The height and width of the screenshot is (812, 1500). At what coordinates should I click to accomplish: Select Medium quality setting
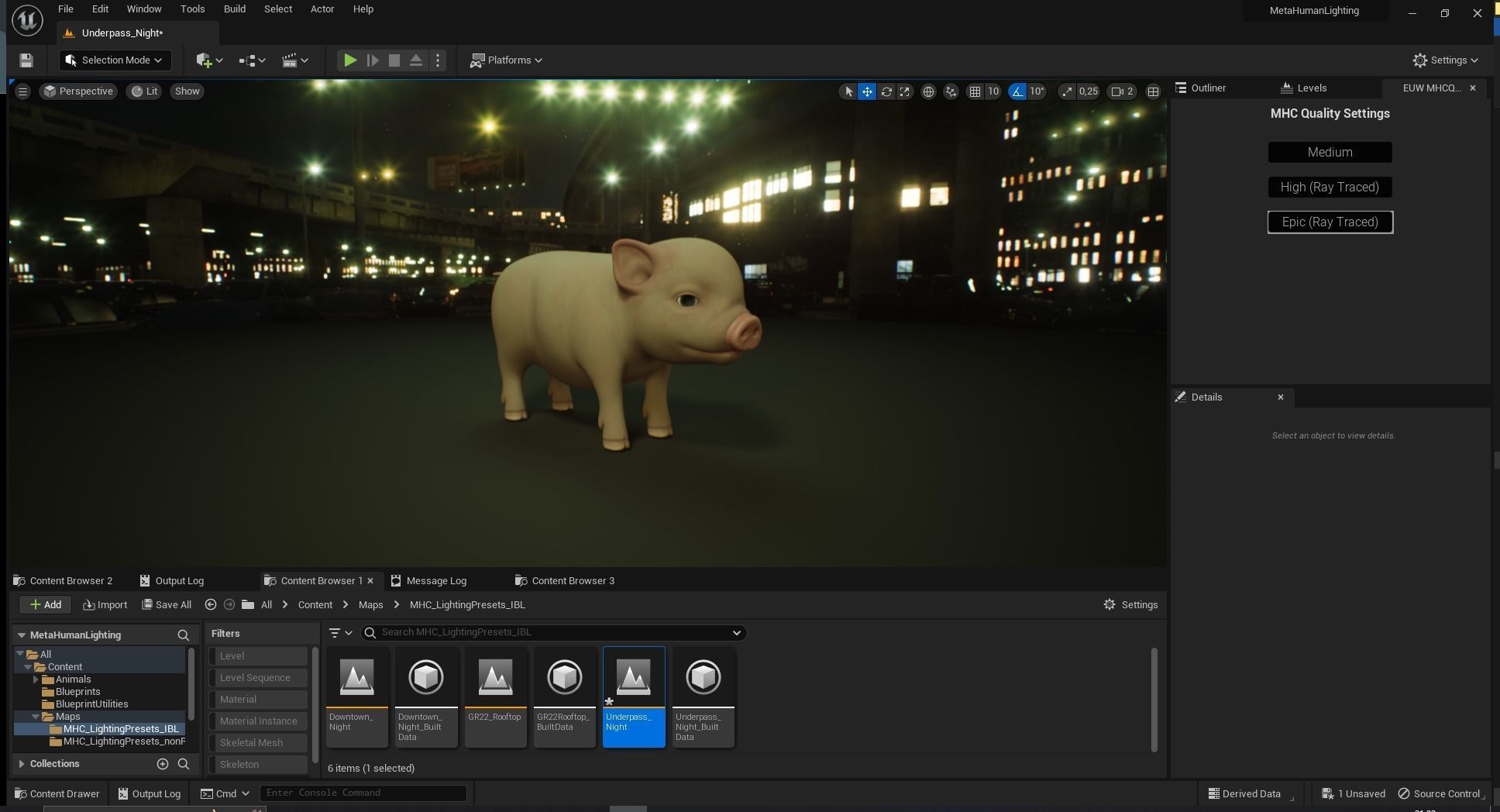(x=1330, y=153)
